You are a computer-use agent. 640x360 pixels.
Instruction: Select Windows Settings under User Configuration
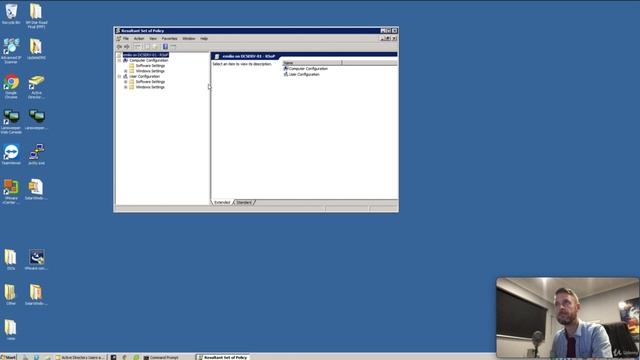point(150,87)
